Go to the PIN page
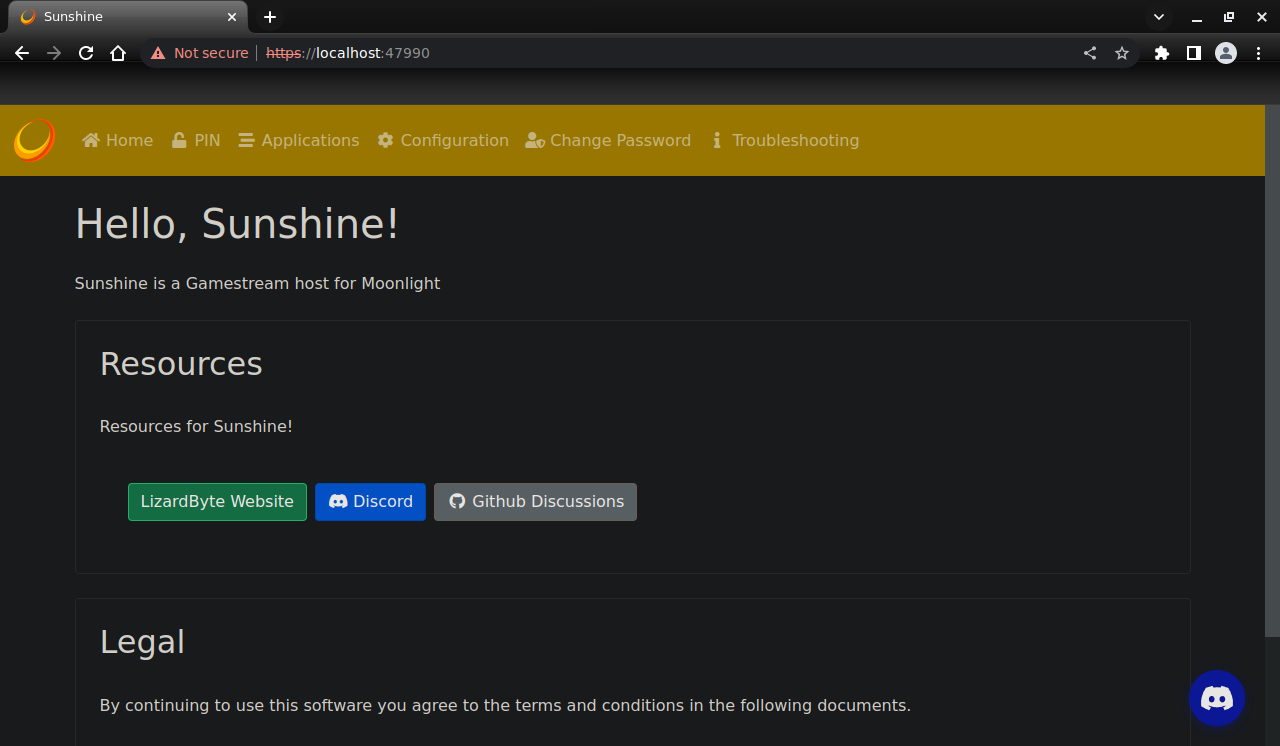 [196, 140]
